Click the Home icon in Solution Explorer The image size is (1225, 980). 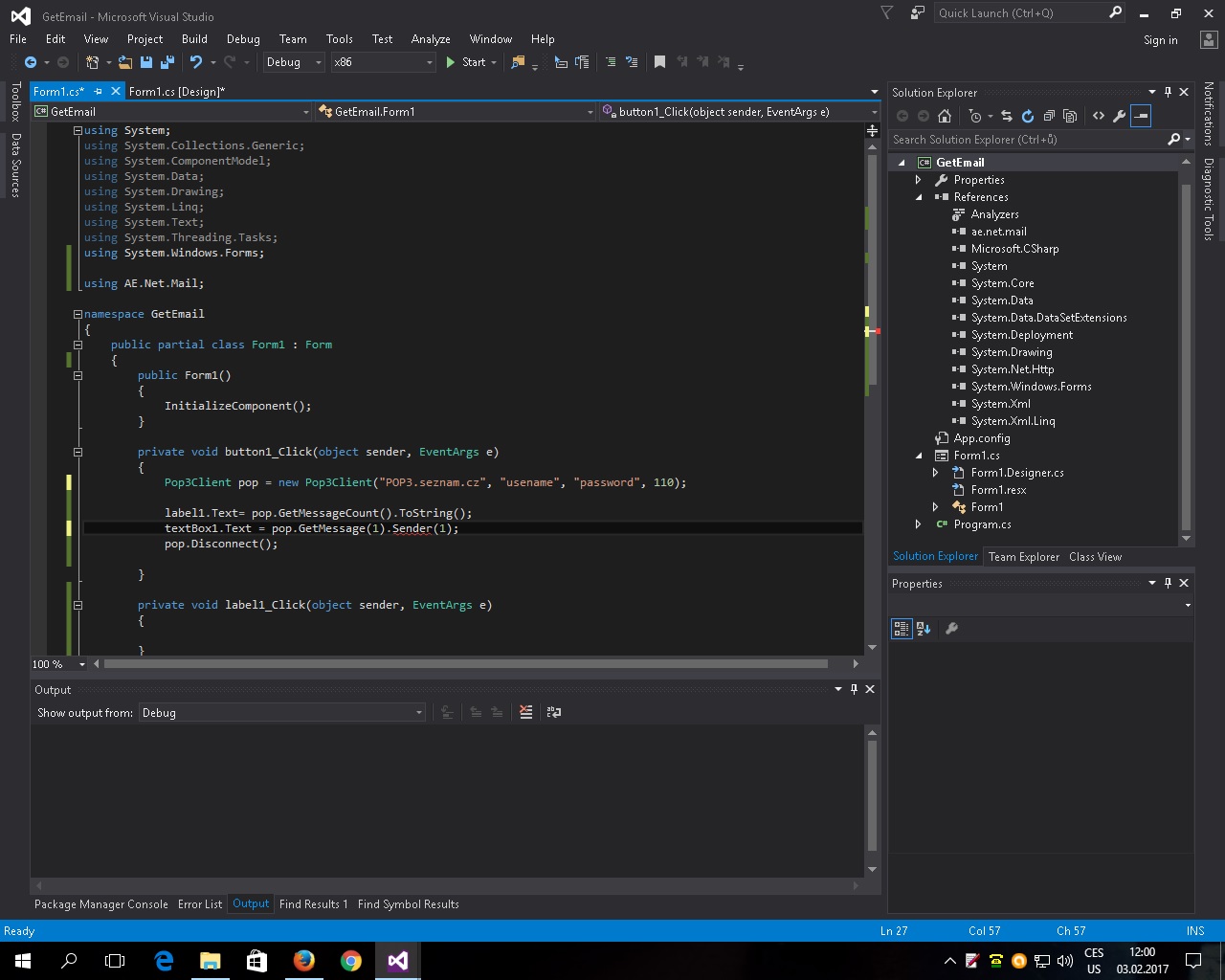pyautogui.click(x=945, y=116)
